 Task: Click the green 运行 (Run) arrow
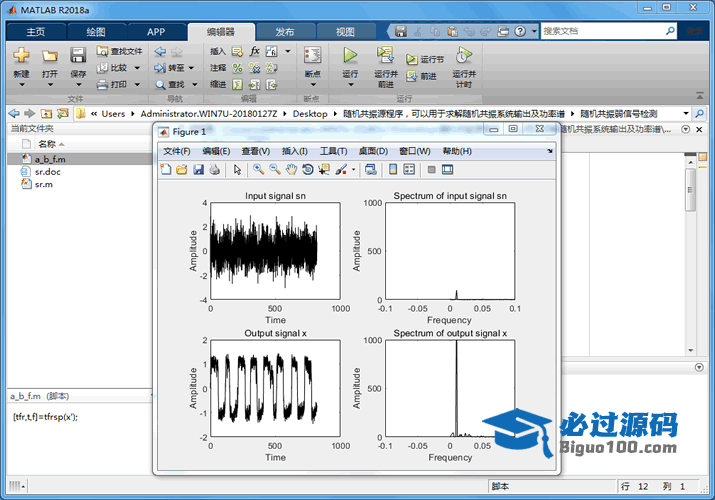(350, 55)
